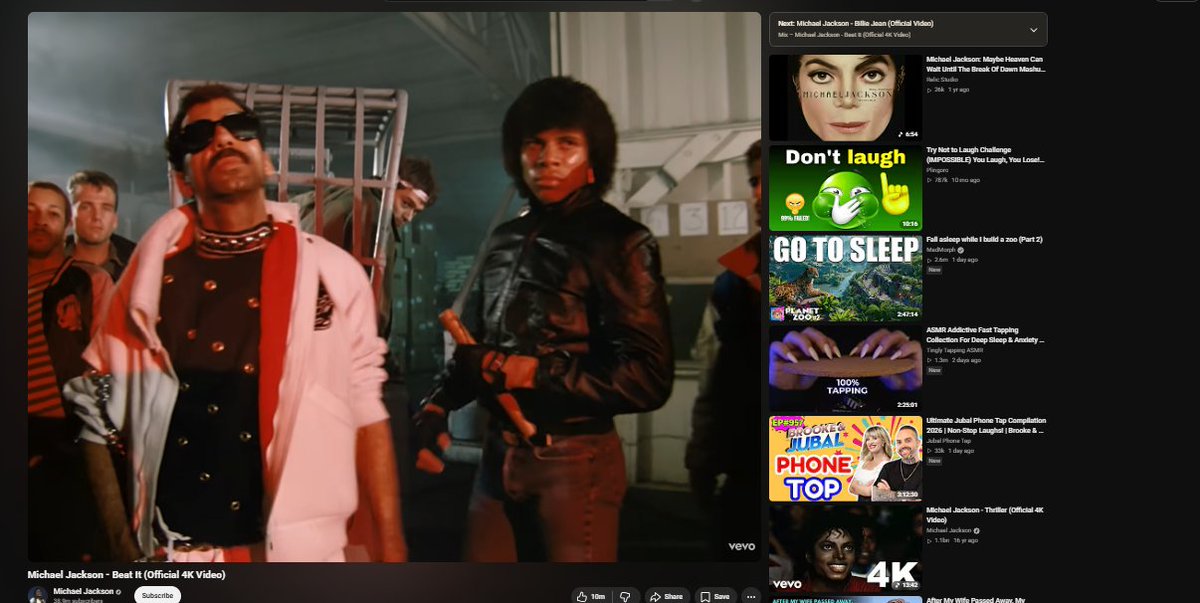Open Don't laugh challenge thumbnail

pyautogui.click(x=845, y=188)
